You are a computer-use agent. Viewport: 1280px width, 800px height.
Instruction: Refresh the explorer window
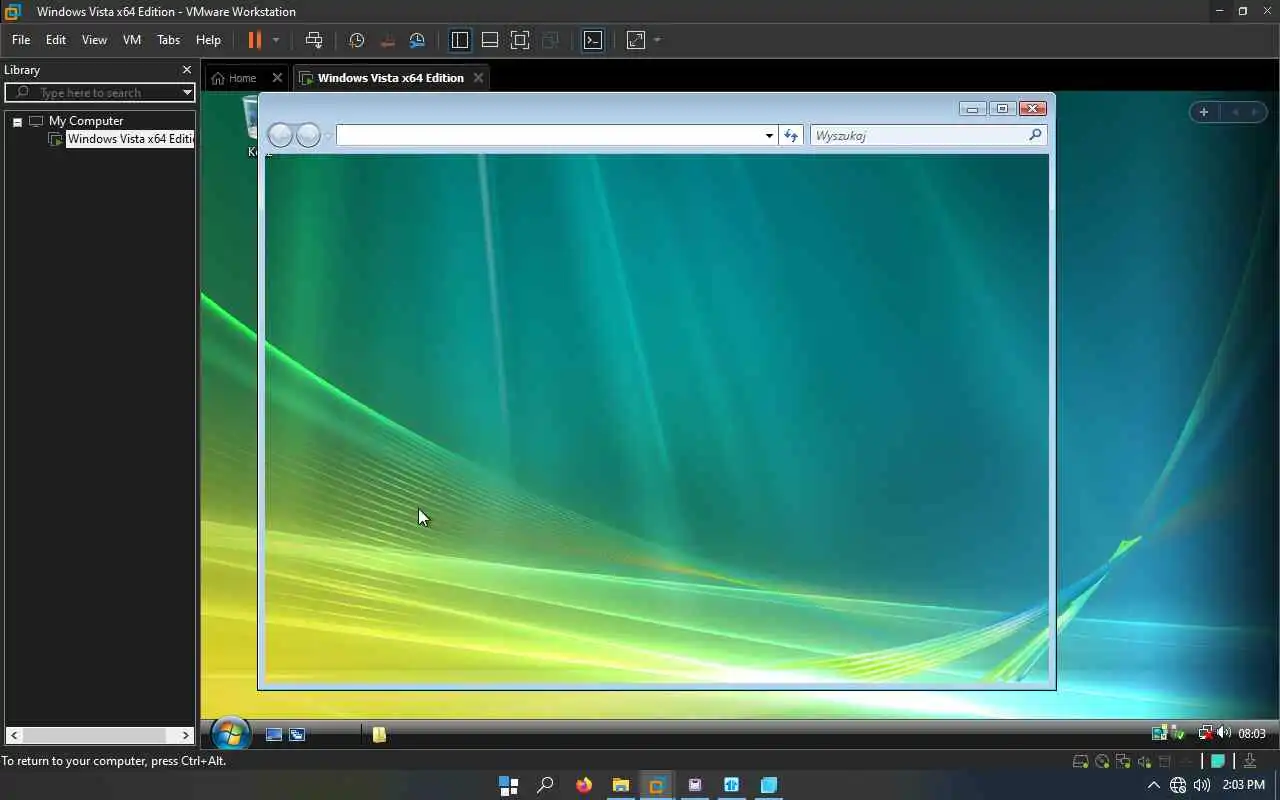(791, 135)
